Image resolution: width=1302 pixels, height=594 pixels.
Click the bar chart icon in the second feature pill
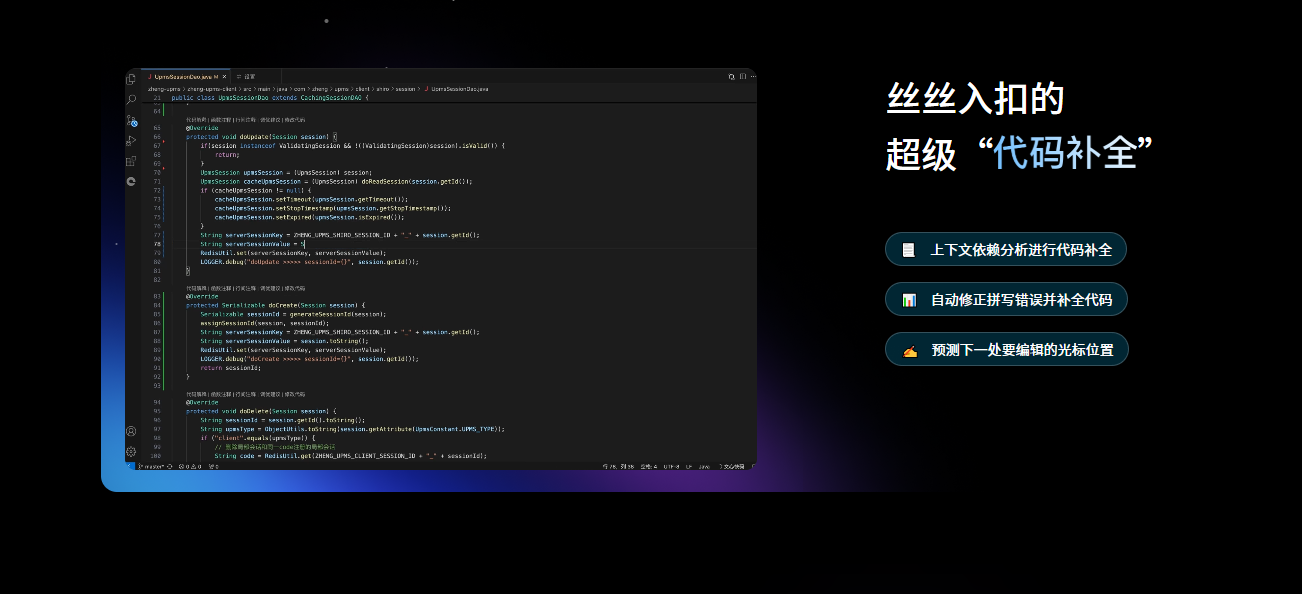coord(909,300)
